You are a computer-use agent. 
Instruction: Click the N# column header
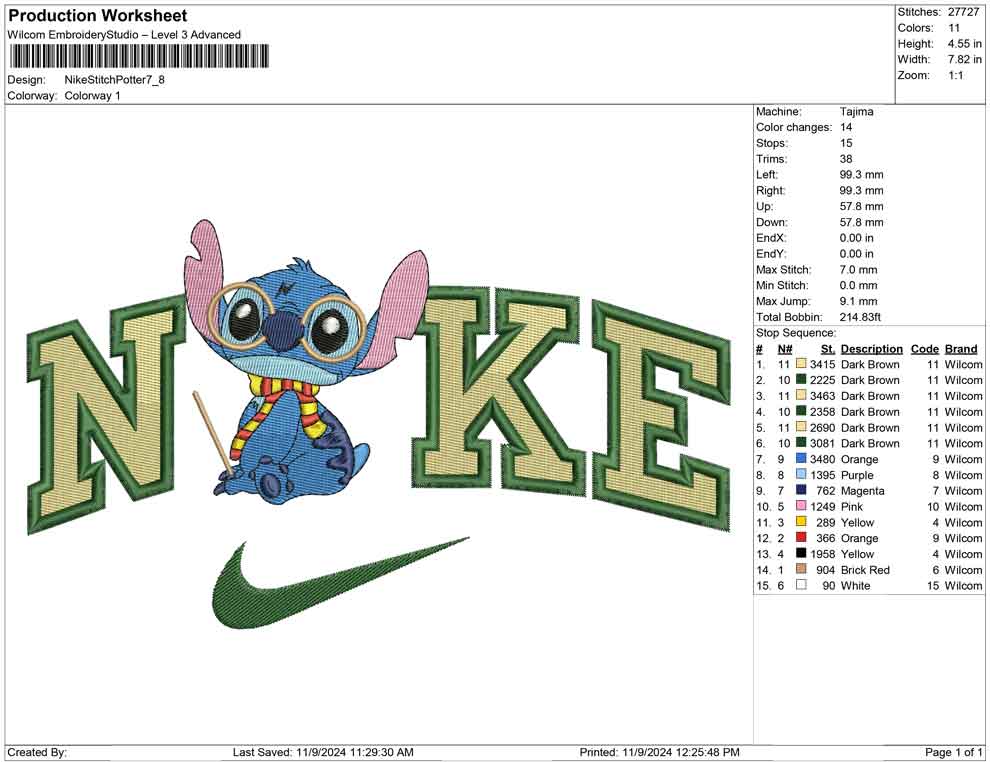785,348
